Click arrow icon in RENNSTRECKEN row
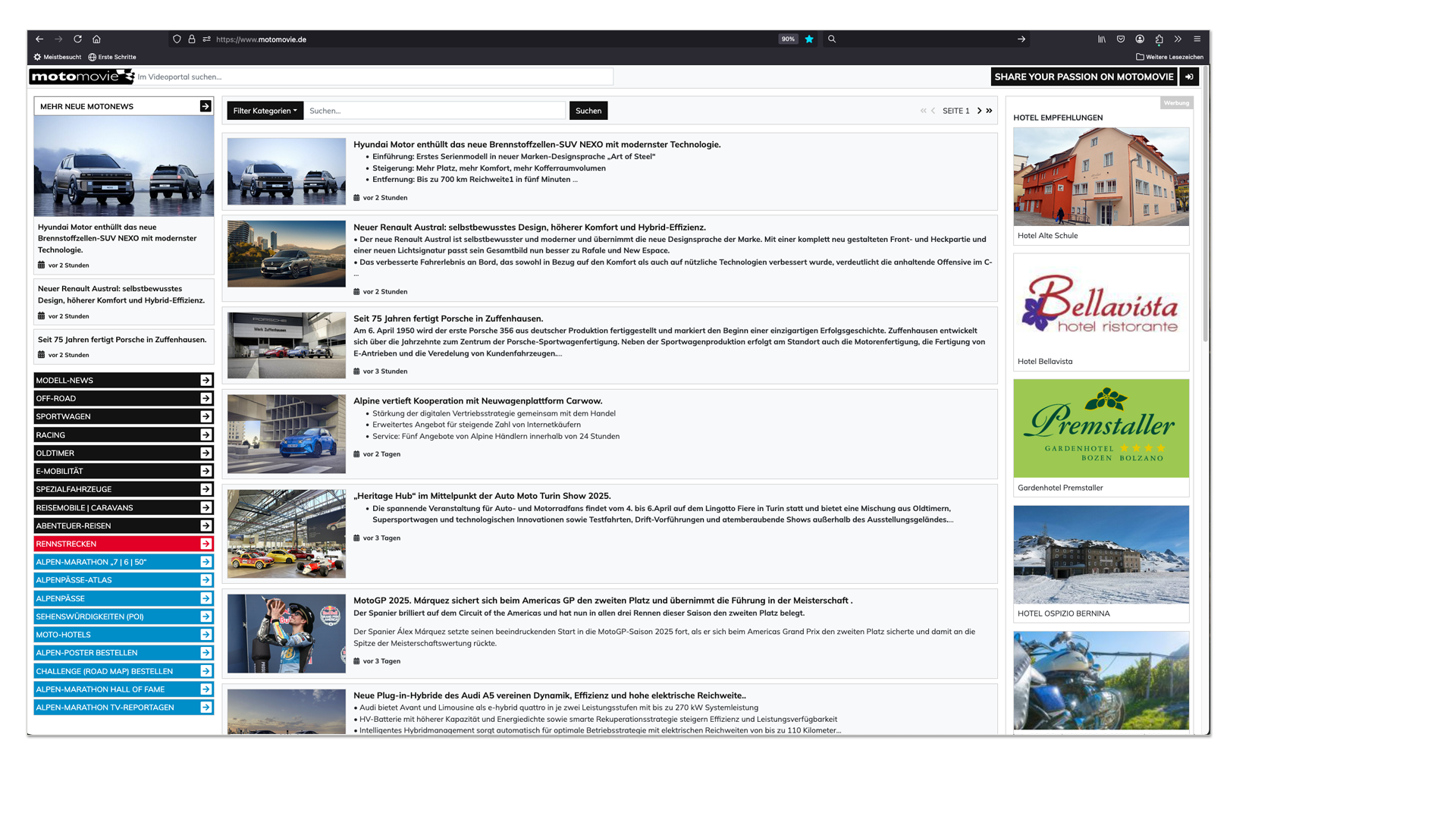Viewport: 1456px width, 819px height. click(206, 544)
